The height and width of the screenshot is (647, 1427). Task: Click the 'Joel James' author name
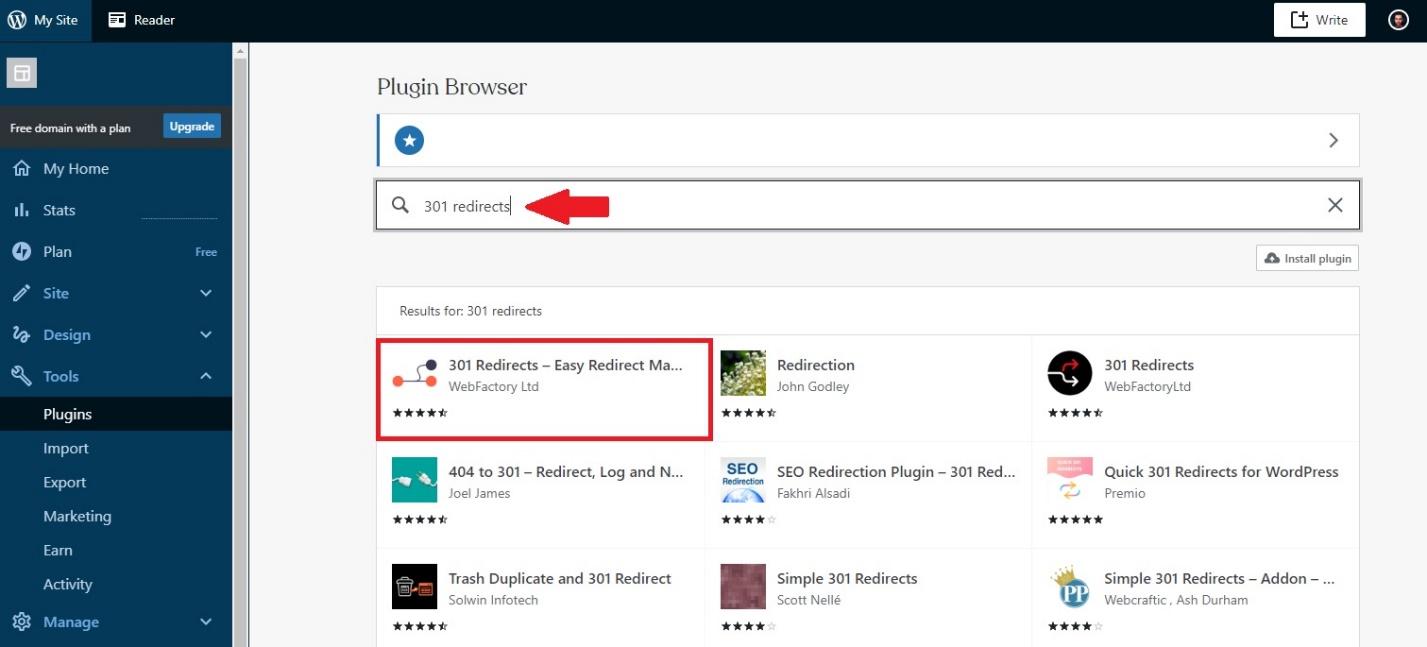(479, 493)
